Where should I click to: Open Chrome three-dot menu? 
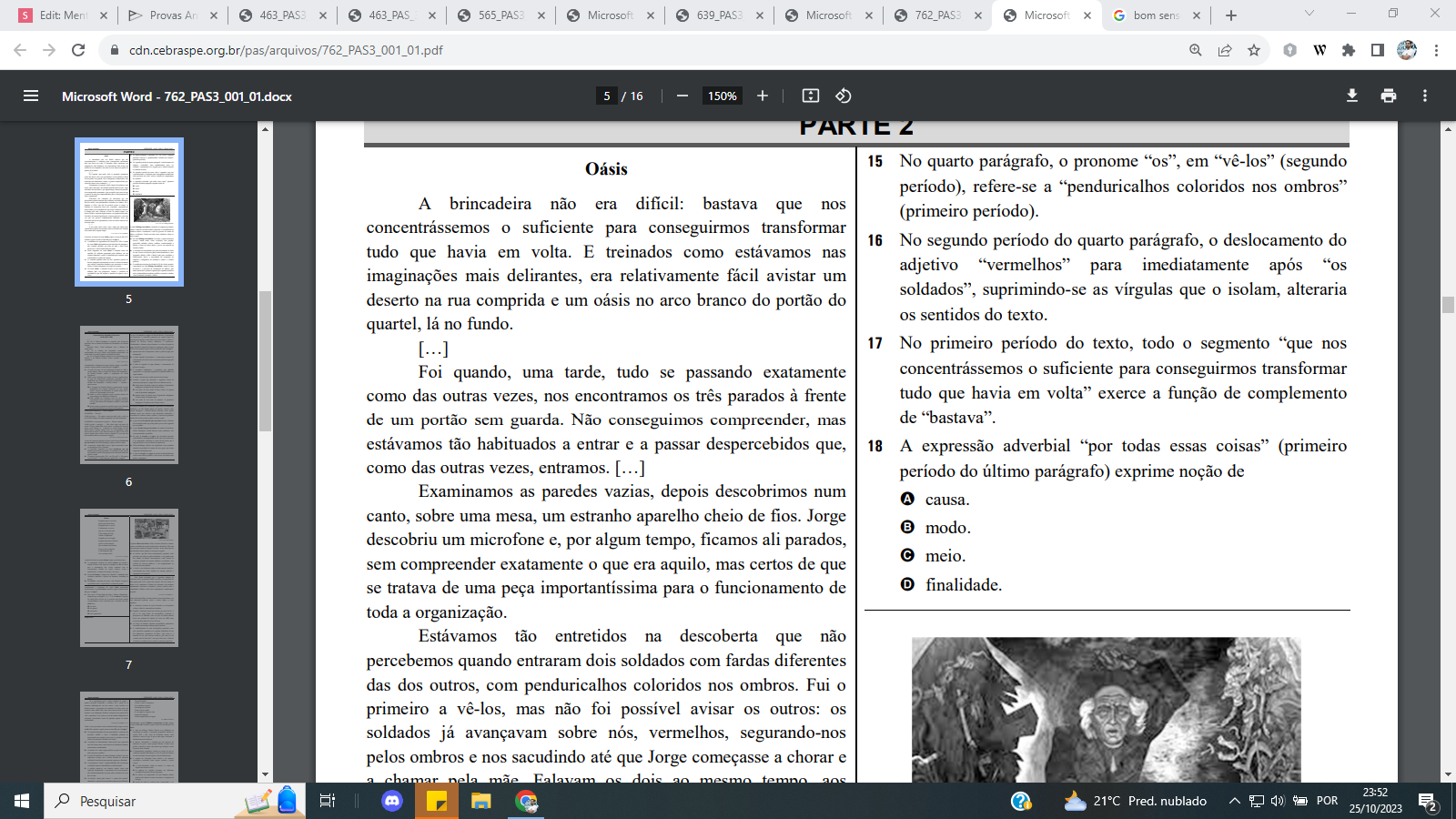pos(1436,50)
